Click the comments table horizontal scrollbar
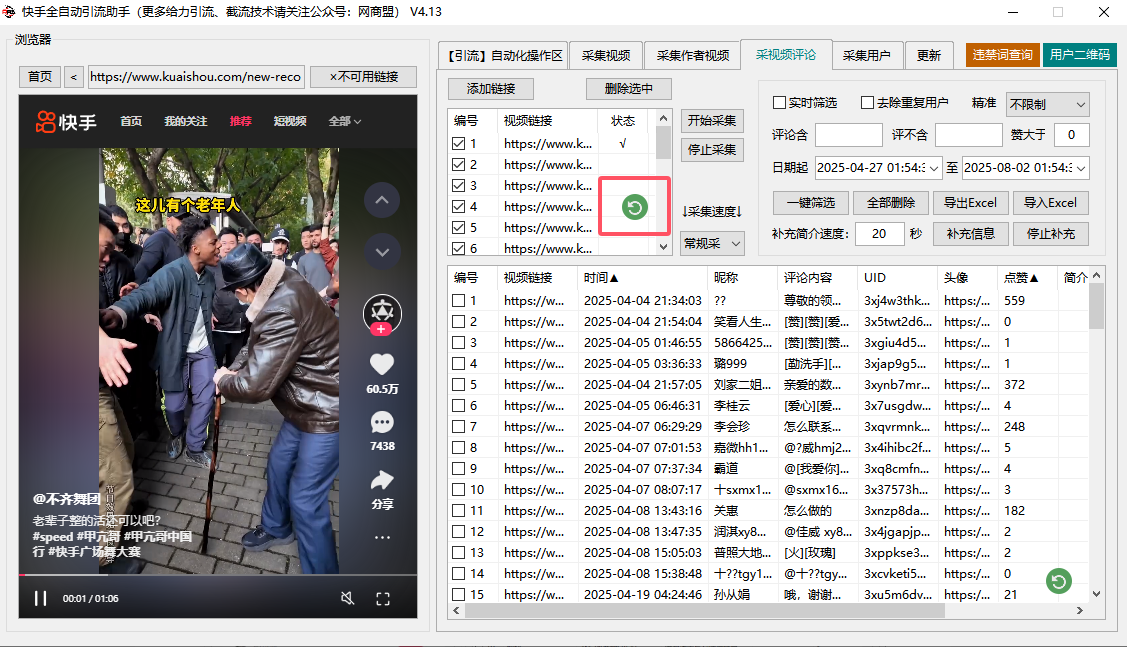This screenshot has width=1127, height=647. tap(704, 610)
